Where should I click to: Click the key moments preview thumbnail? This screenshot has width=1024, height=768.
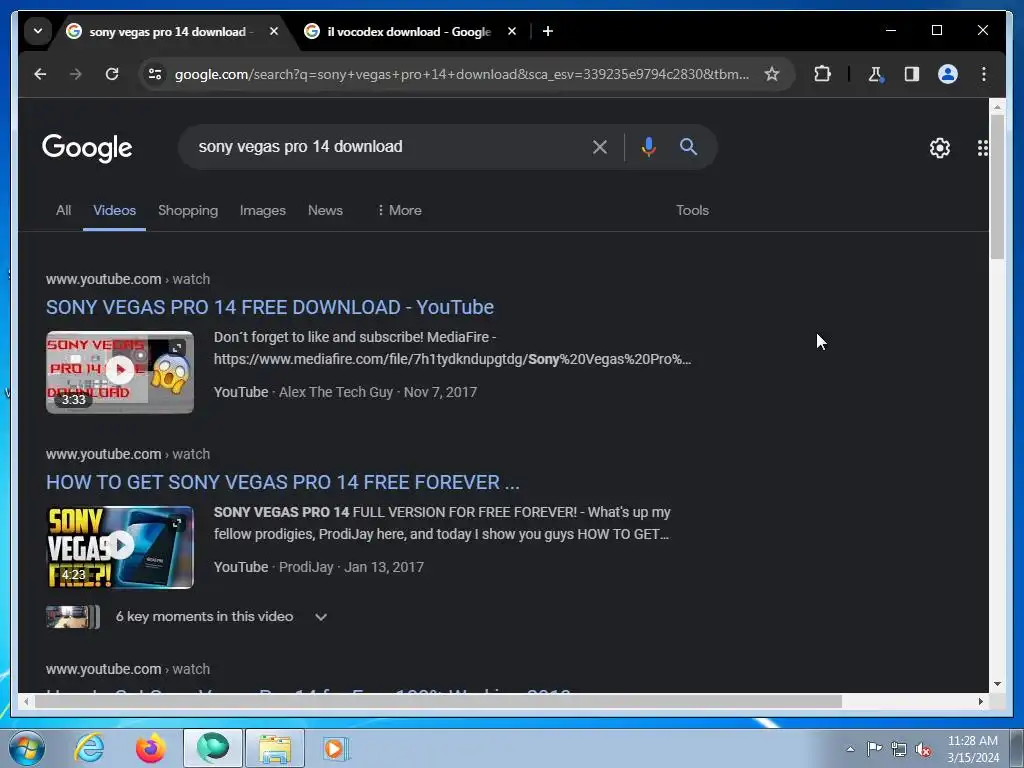[72, 617]
